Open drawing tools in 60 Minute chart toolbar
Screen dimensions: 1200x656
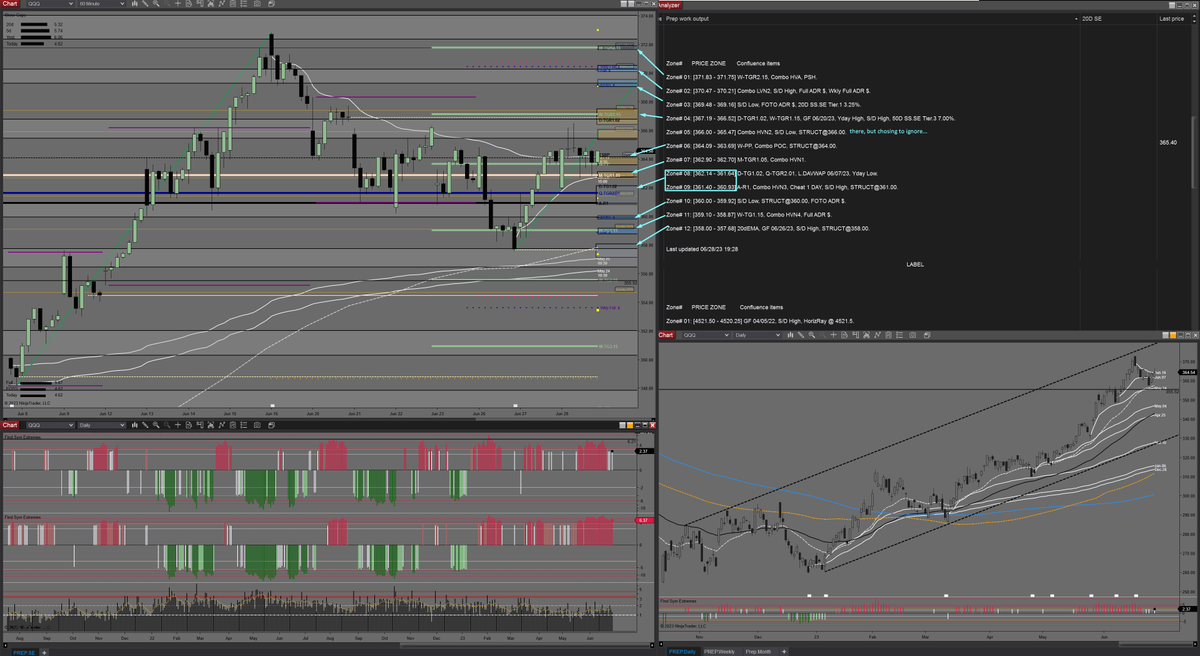145,4
